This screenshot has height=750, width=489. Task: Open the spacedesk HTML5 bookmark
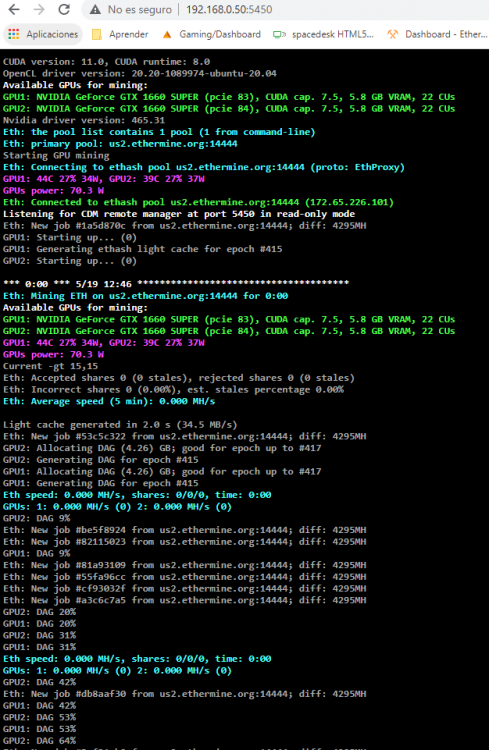(x=333, y=34)
